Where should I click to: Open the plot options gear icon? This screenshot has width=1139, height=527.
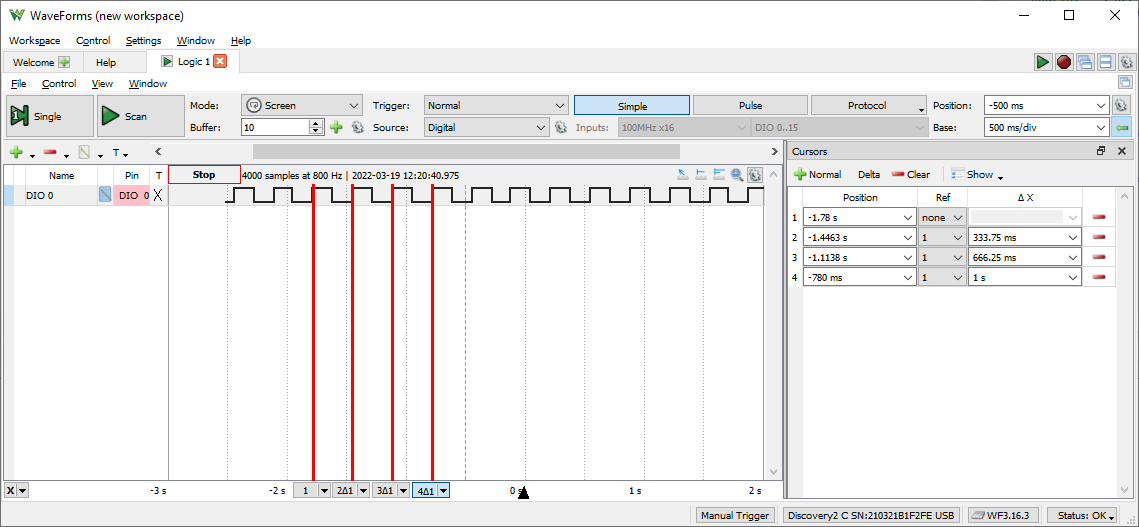point(755,174)
